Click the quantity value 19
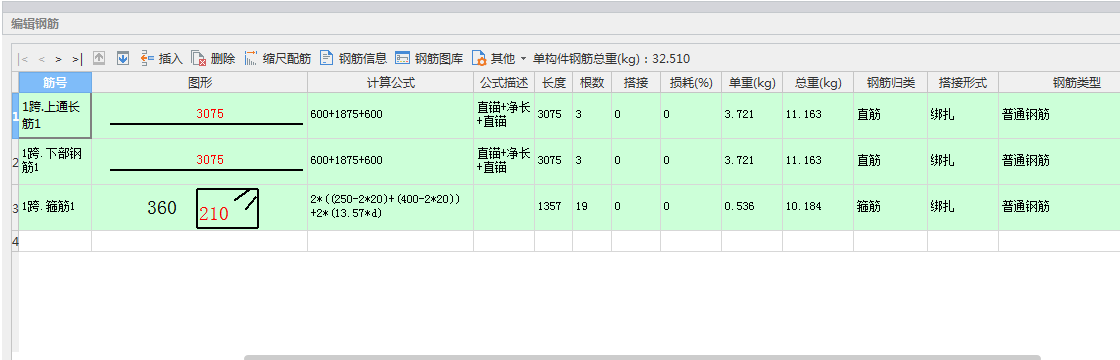Viewport: 1120px width, 360px height. pyautogui.click(x=582, y=206)
